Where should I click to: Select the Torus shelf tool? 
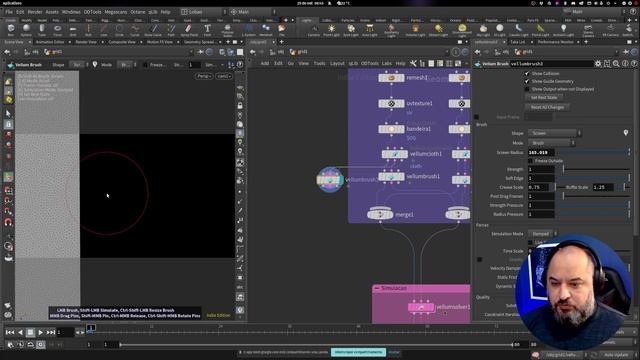point(57,29)
